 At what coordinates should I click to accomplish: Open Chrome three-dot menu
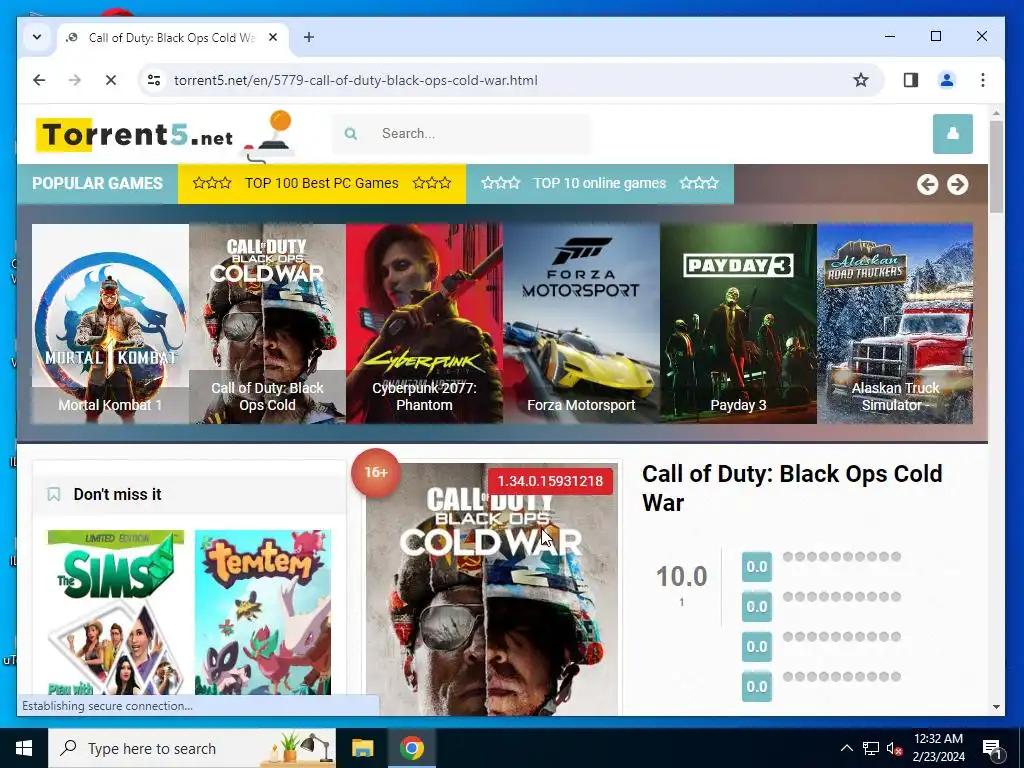click(982, 80)
